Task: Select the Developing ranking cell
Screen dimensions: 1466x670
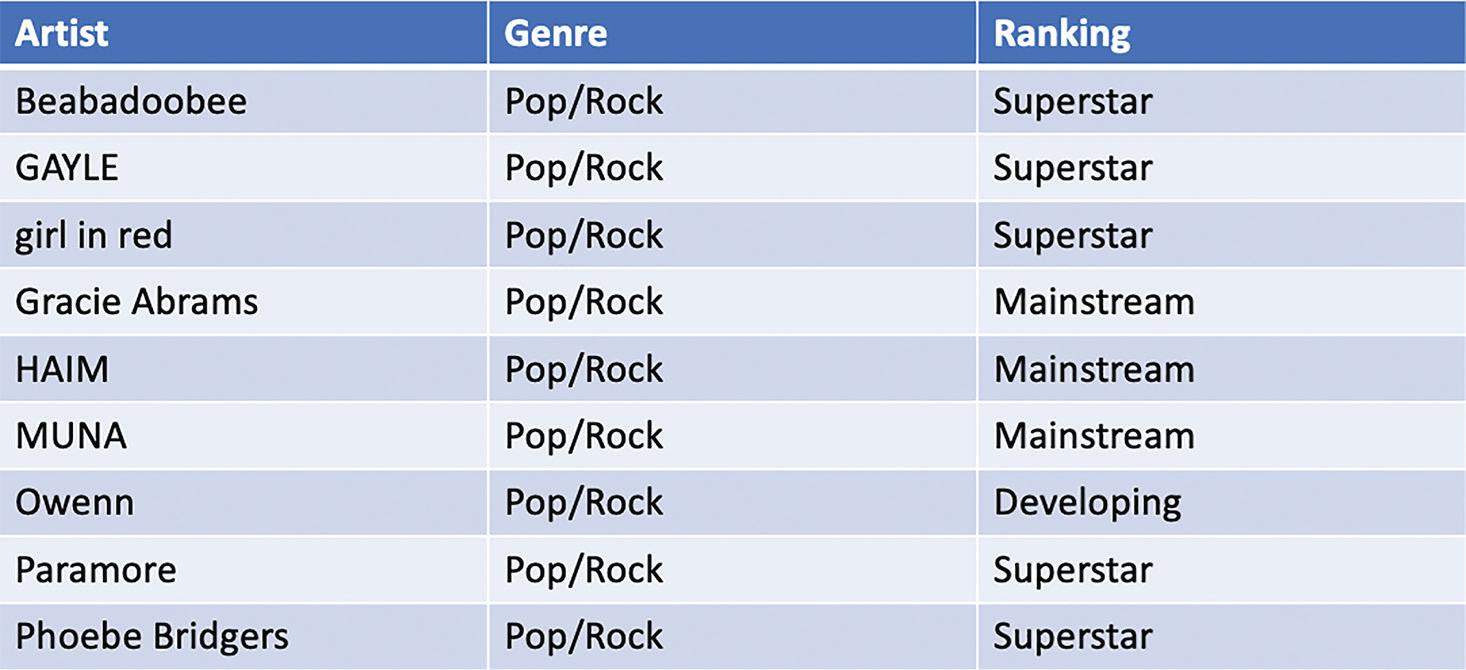Action: point(1087,502)
